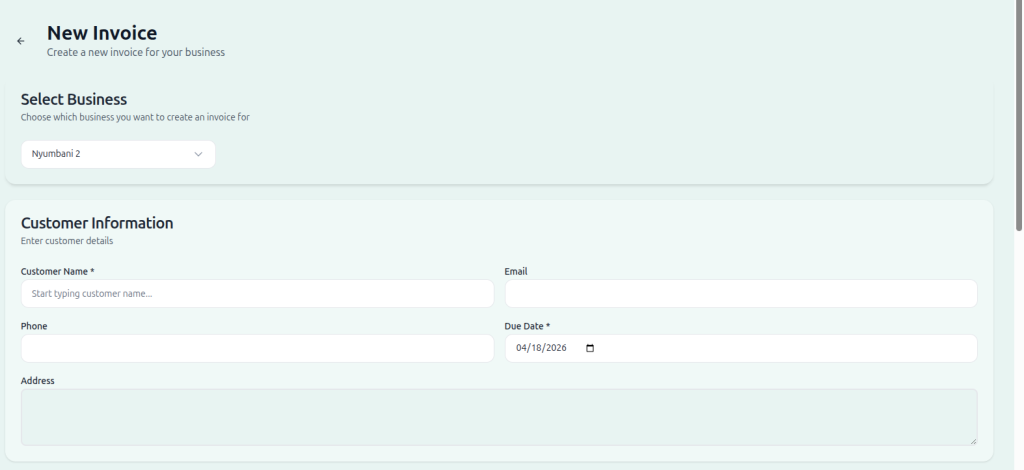Select the Due Date field showing 04/18/2026
The height and width of the screenshot is (470, 1024).
741,349
